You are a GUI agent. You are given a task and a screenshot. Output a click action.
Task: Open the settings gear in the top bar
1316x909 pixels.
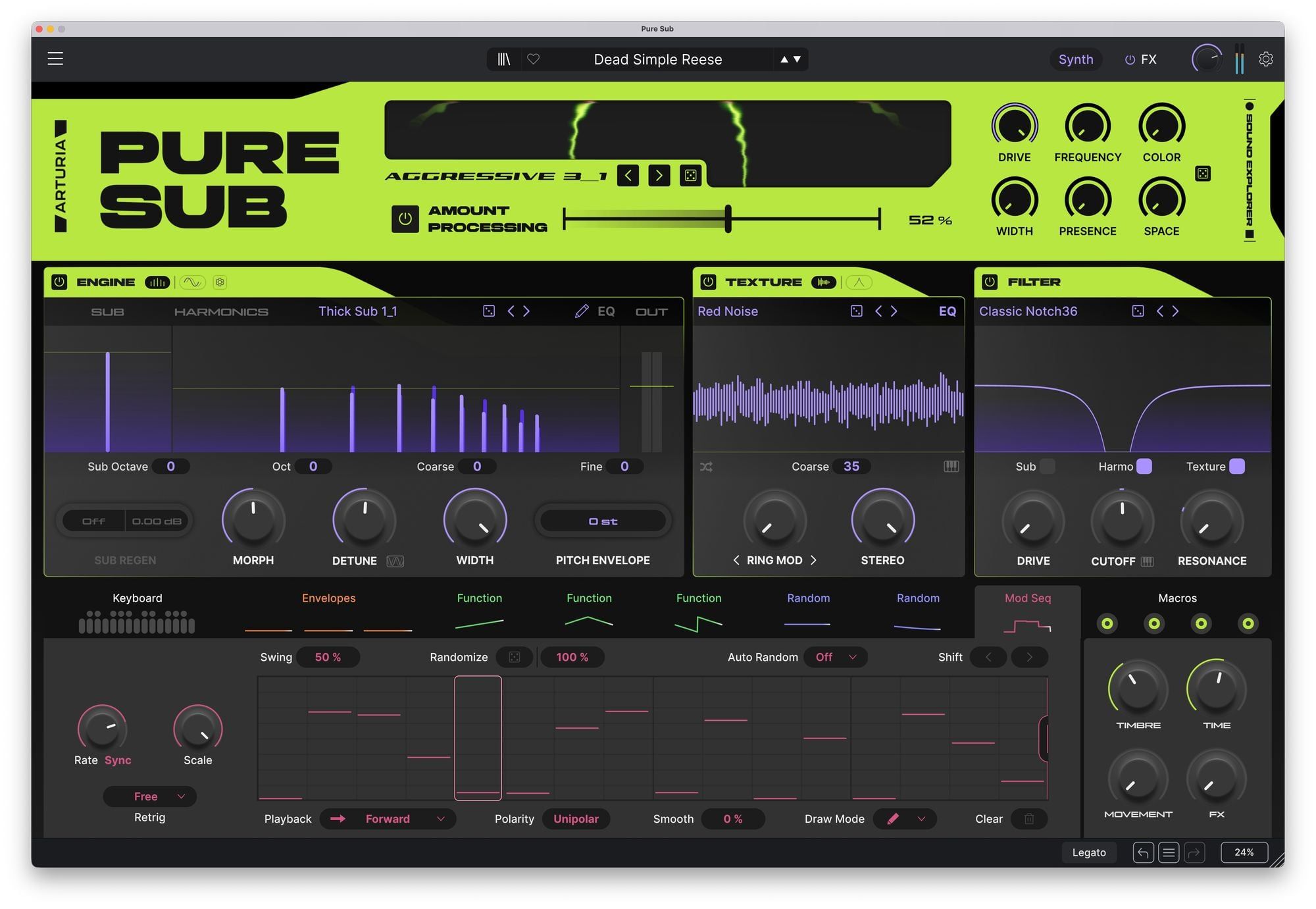coord(1265,59)
